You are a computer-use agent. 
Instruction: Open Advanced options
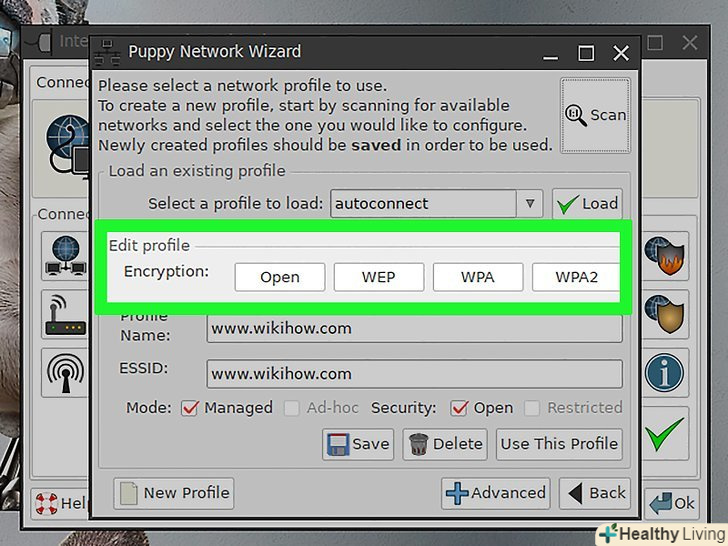(x=495, y=493)
